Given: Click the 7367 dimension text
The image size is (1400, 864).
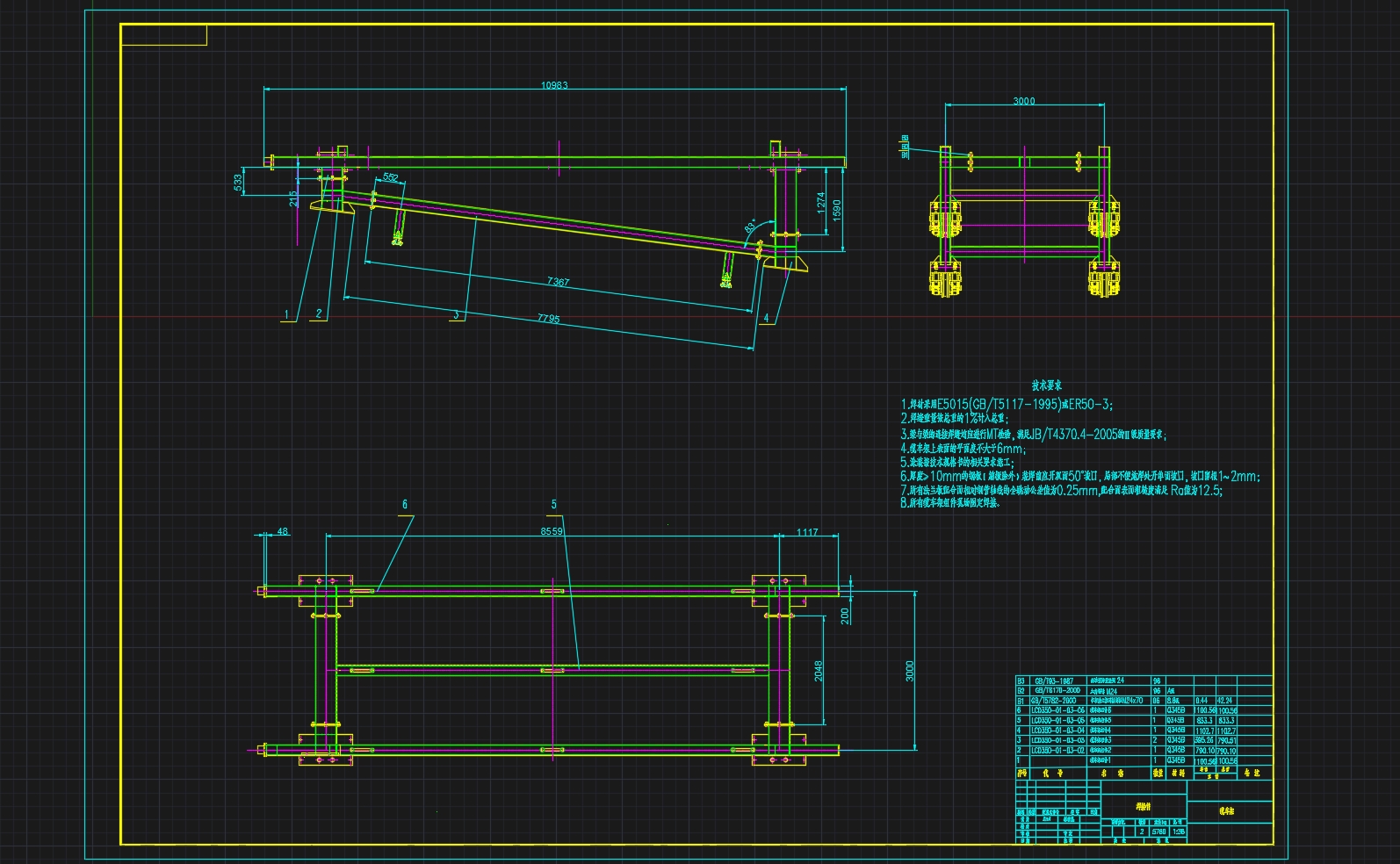Looking at the screenshot, I should [558, 282].
